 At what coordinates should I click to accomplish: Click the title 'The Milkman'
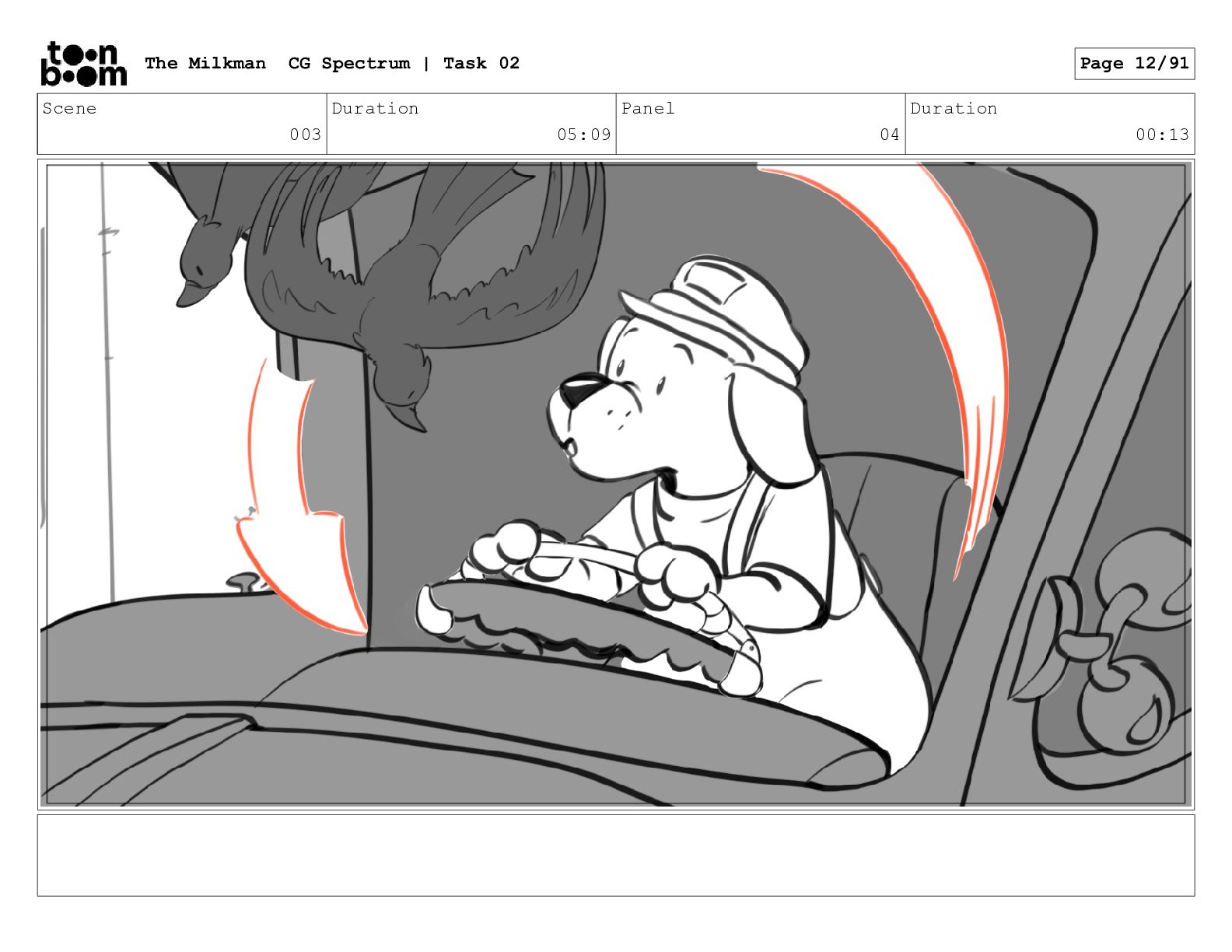click(205, 63)
